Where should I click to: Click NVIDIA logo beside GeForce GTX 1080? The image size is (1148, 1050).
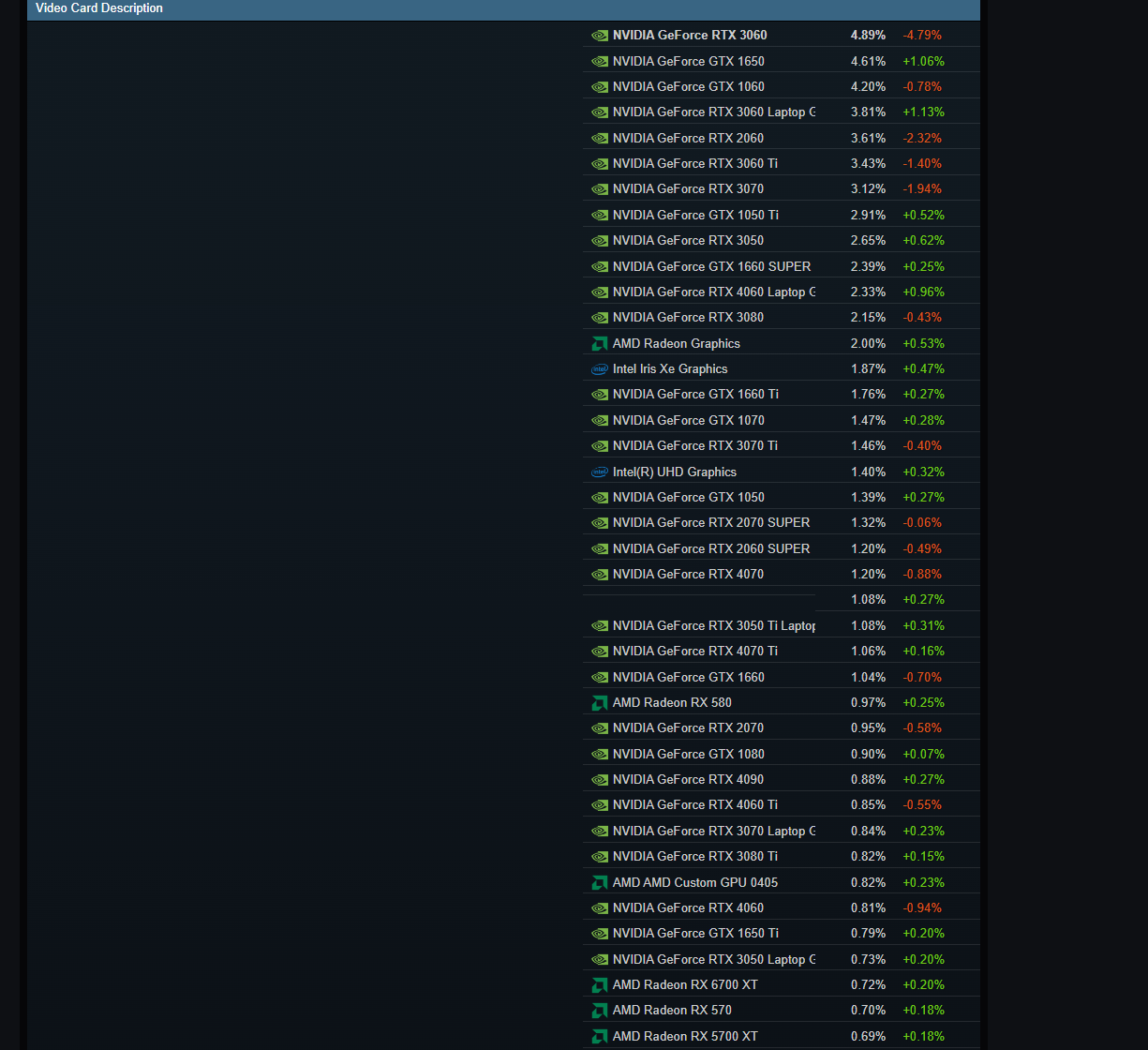(x=600, y=755)
